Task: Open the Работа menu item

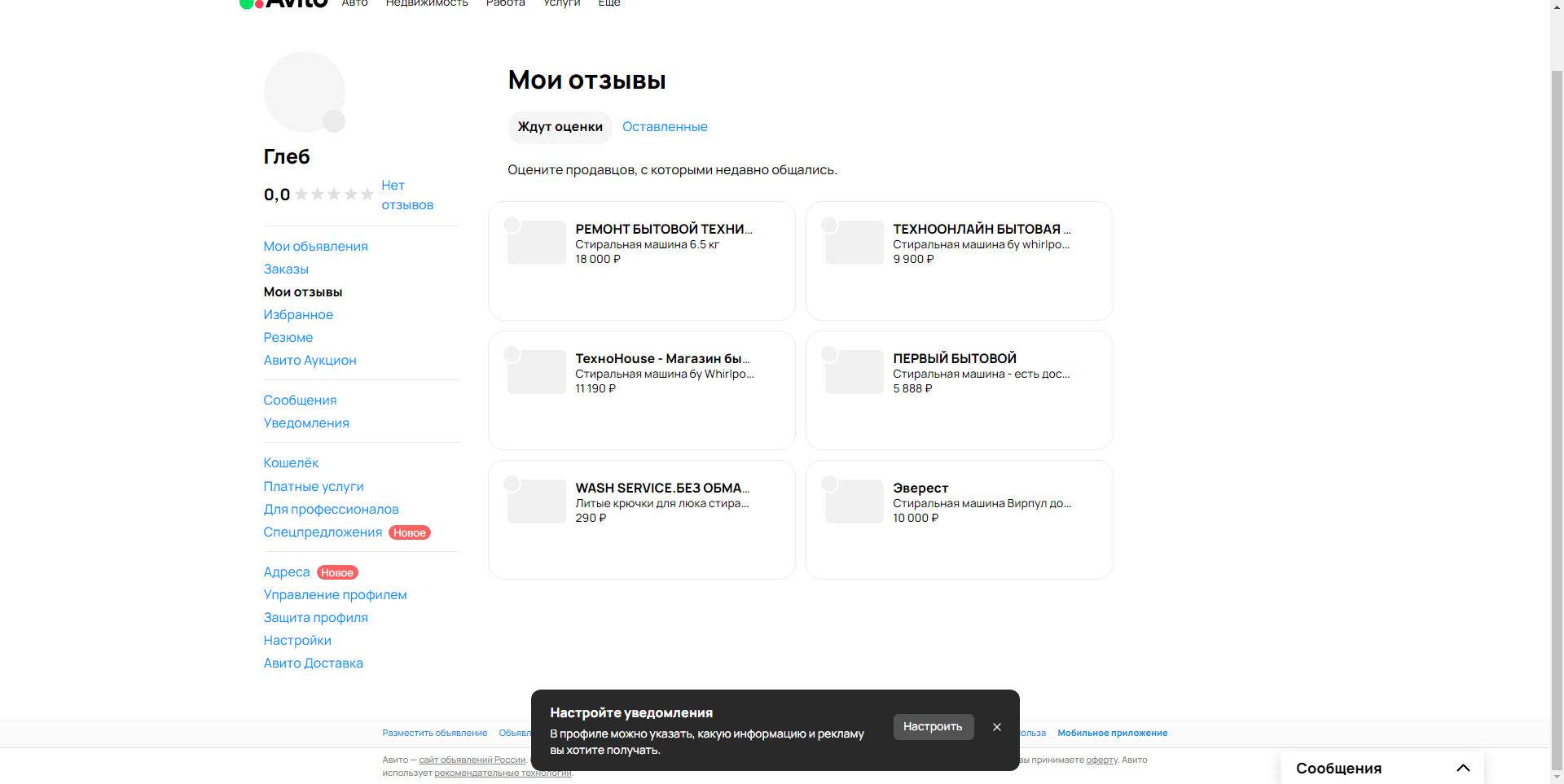Action: coord(505,3)
